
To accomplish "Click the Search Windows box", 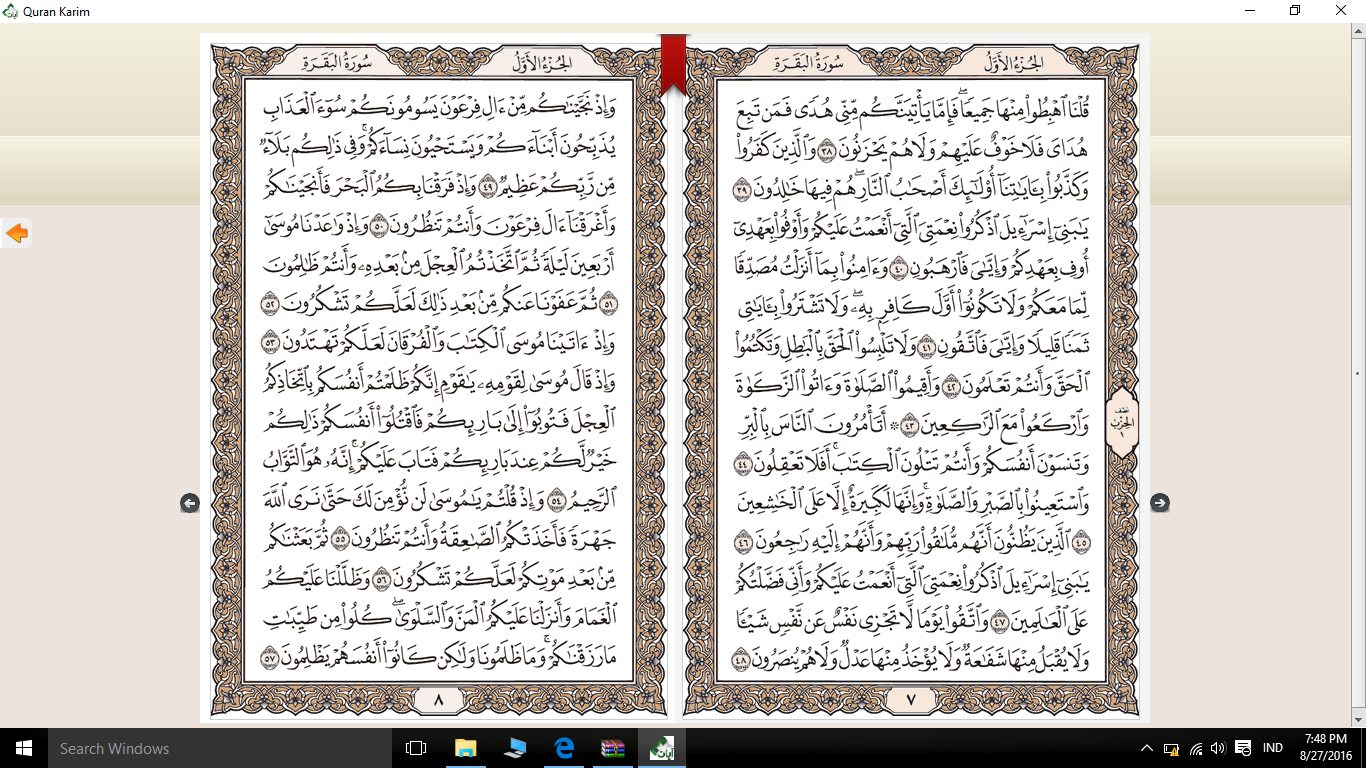I will pos(220,748).
